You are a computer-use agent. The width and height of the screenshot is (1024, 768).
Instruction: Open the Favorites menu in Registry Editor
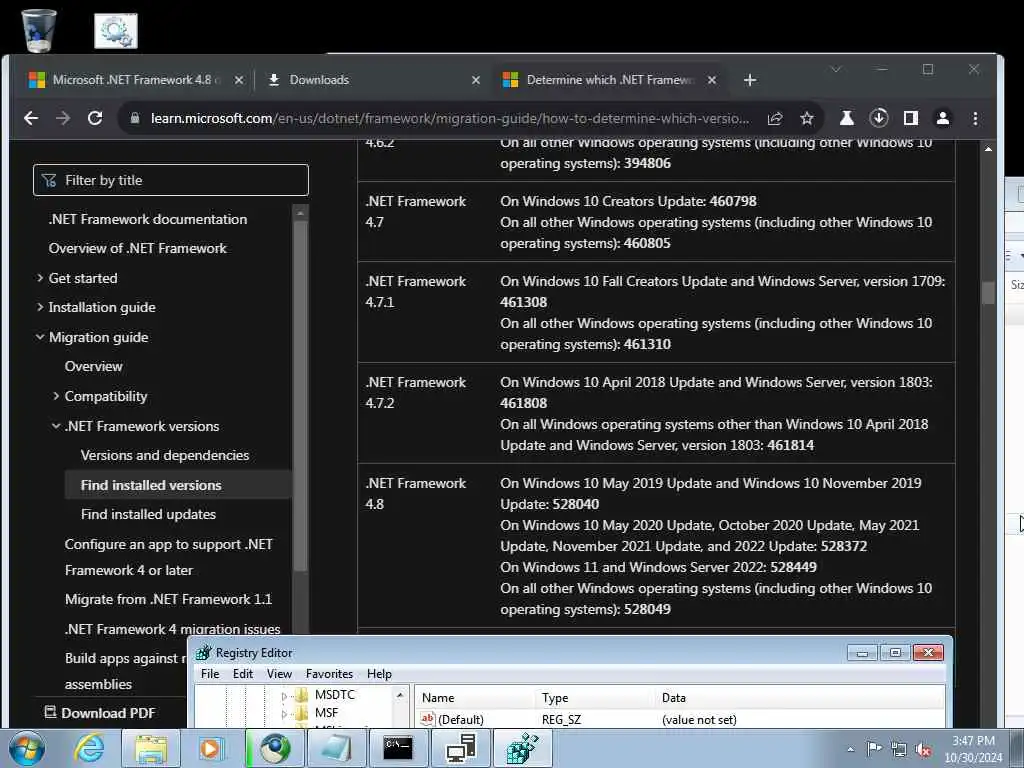329,674
